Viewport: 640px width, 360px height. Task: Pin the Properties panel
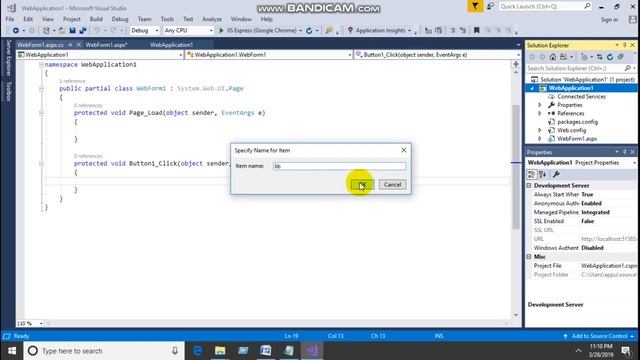(x=624, y=152)
